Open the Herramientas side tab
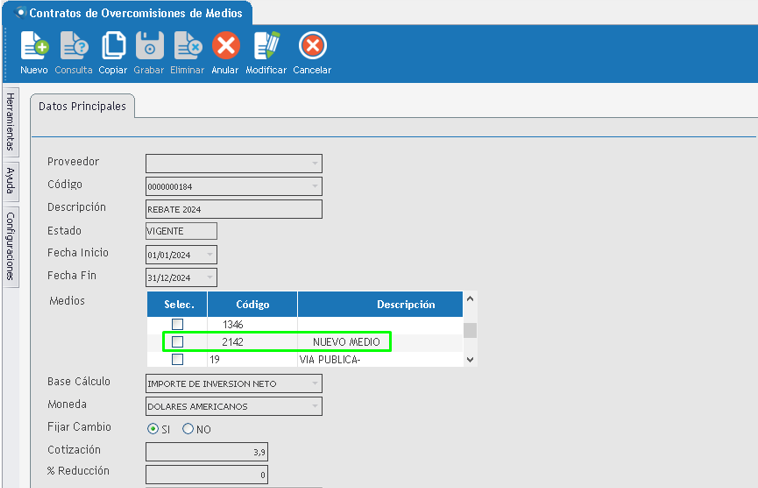Viewport: 758px width, 488px height. coord(11,121)
